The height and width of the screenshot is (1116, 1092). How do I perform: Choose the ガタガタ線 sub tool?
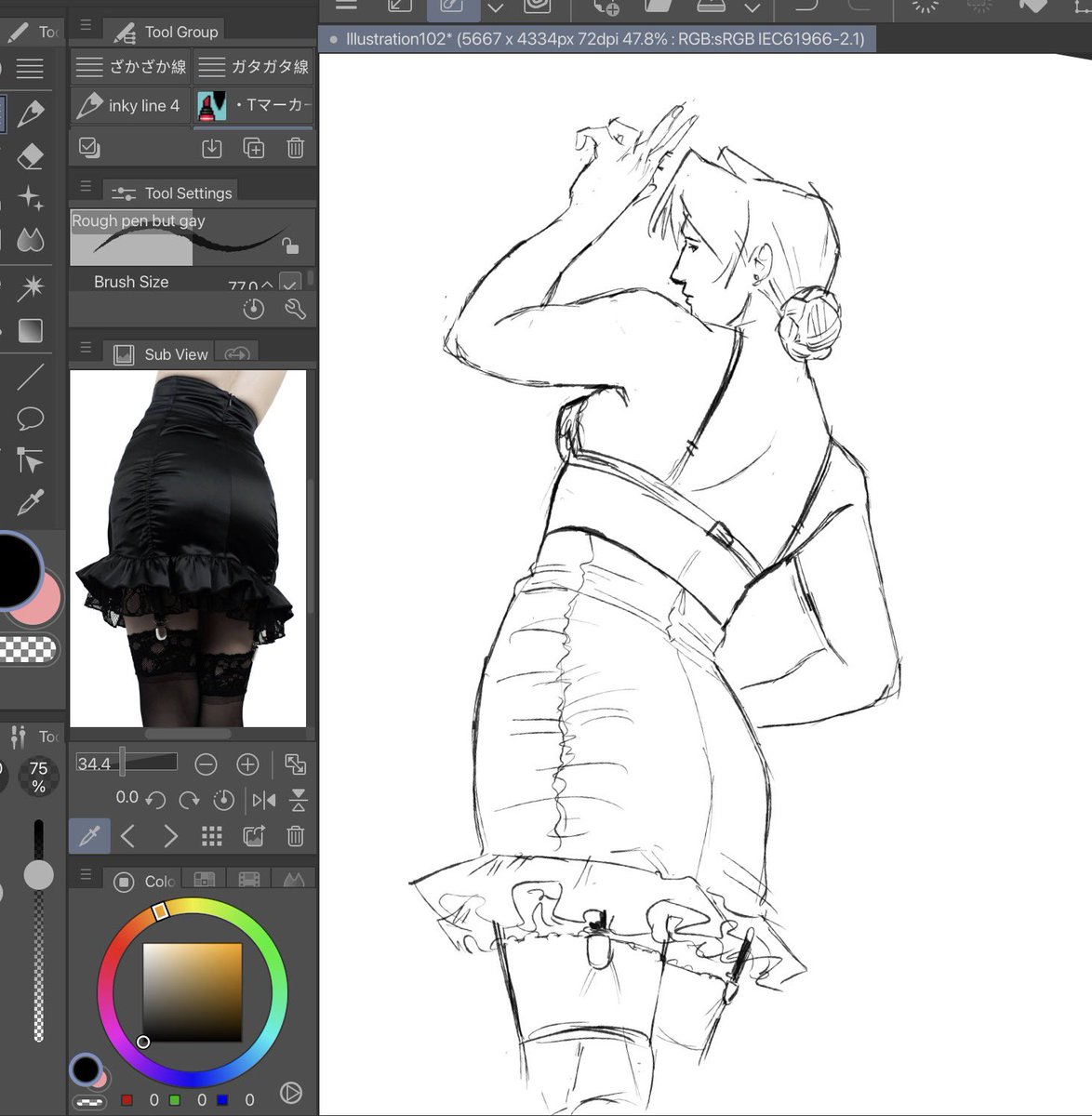[254, 67]
